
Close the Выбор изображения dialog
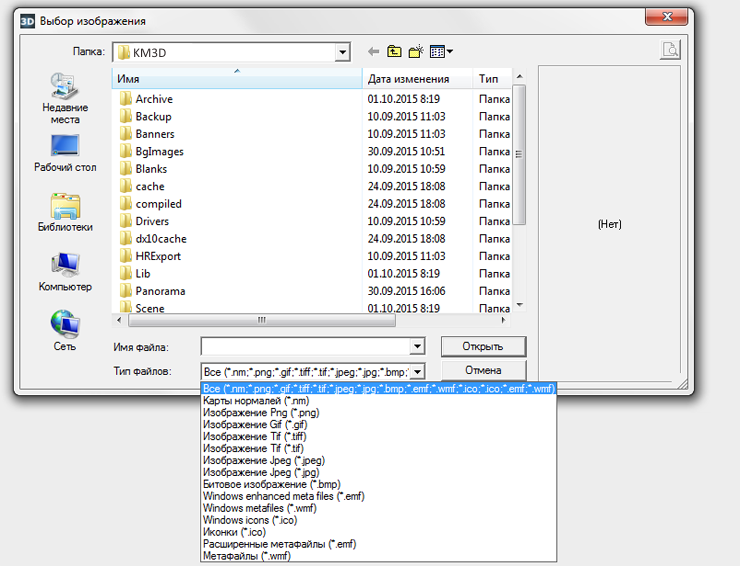(667, 16)
